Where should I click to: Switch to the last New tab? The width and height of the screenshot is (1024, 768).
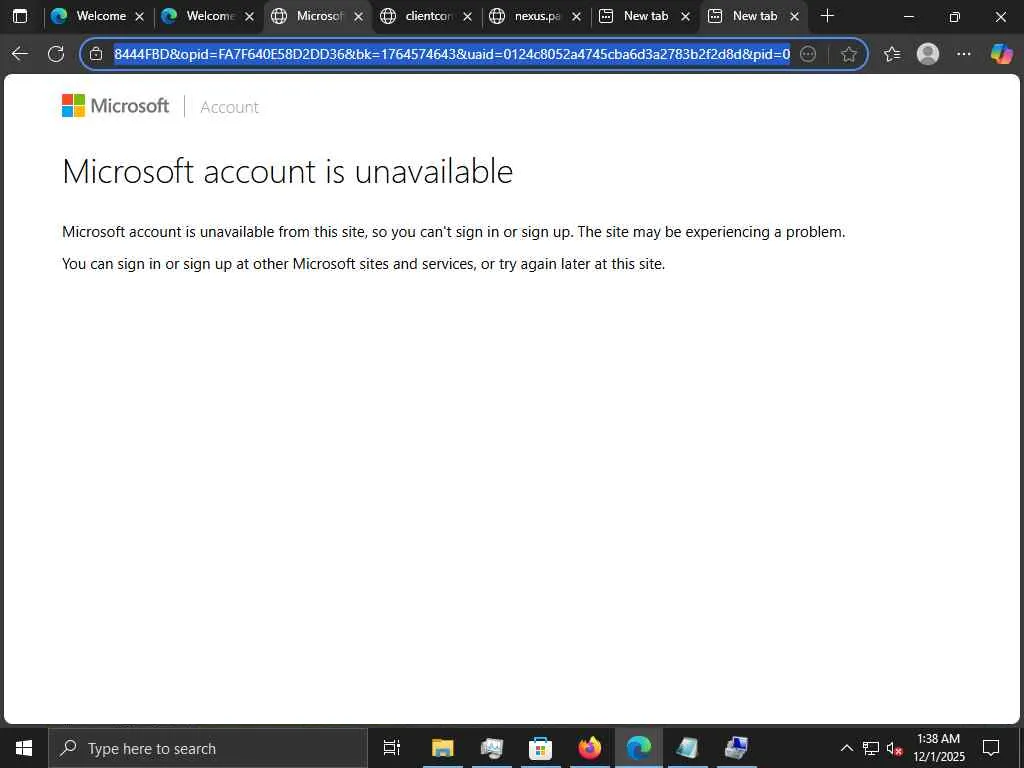pyautogui.click(x=754, y=16)
